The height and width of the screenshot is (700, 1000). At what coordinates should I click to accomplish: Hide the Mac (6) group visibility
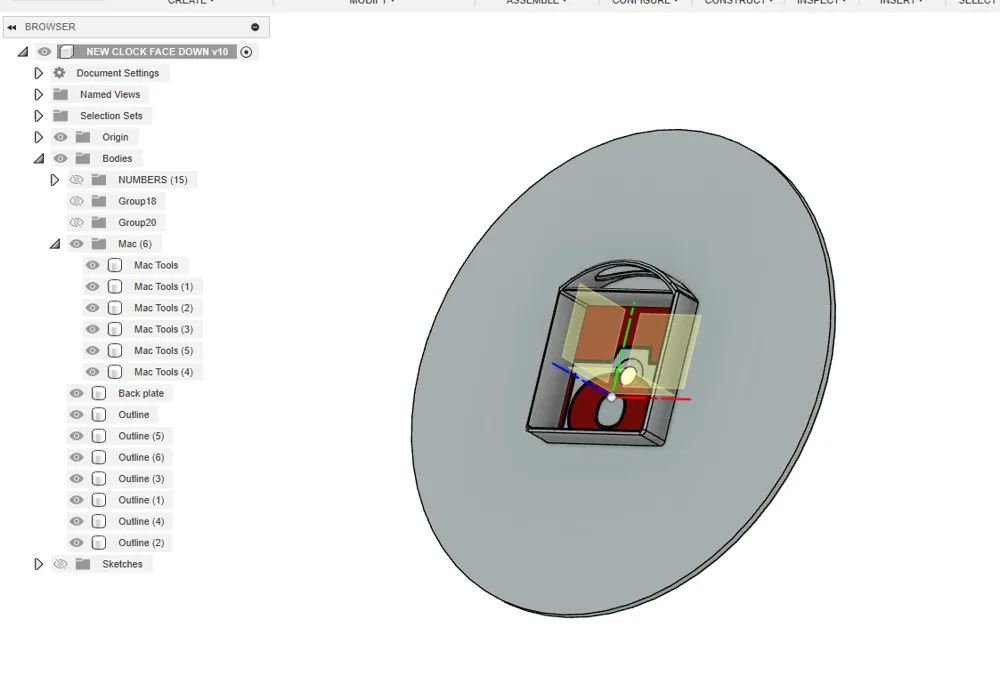pos(76,243)
